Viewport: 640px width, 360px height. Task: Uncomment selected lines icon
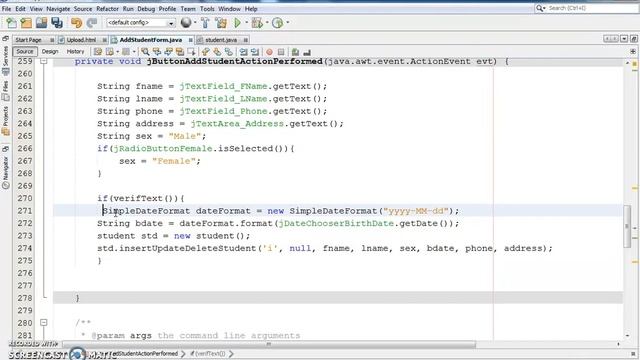coord(307,52)
